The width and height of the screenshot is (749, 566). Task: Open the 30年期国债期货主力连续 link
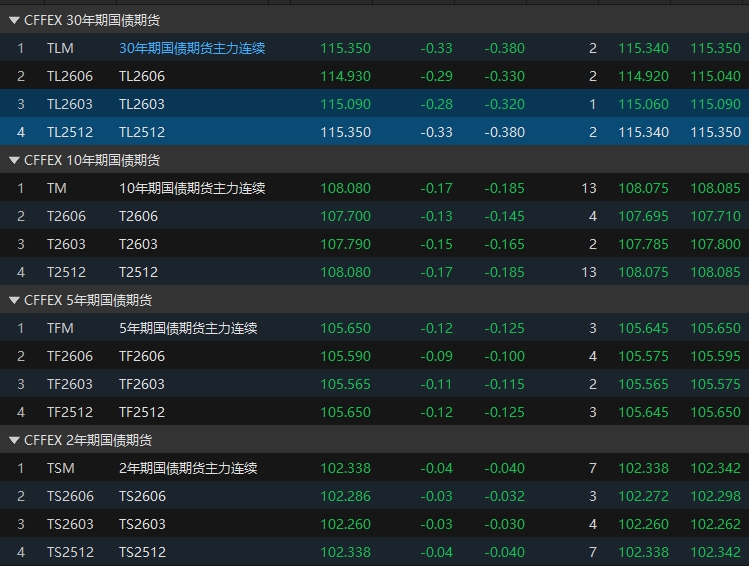click(x=192, y=48)
